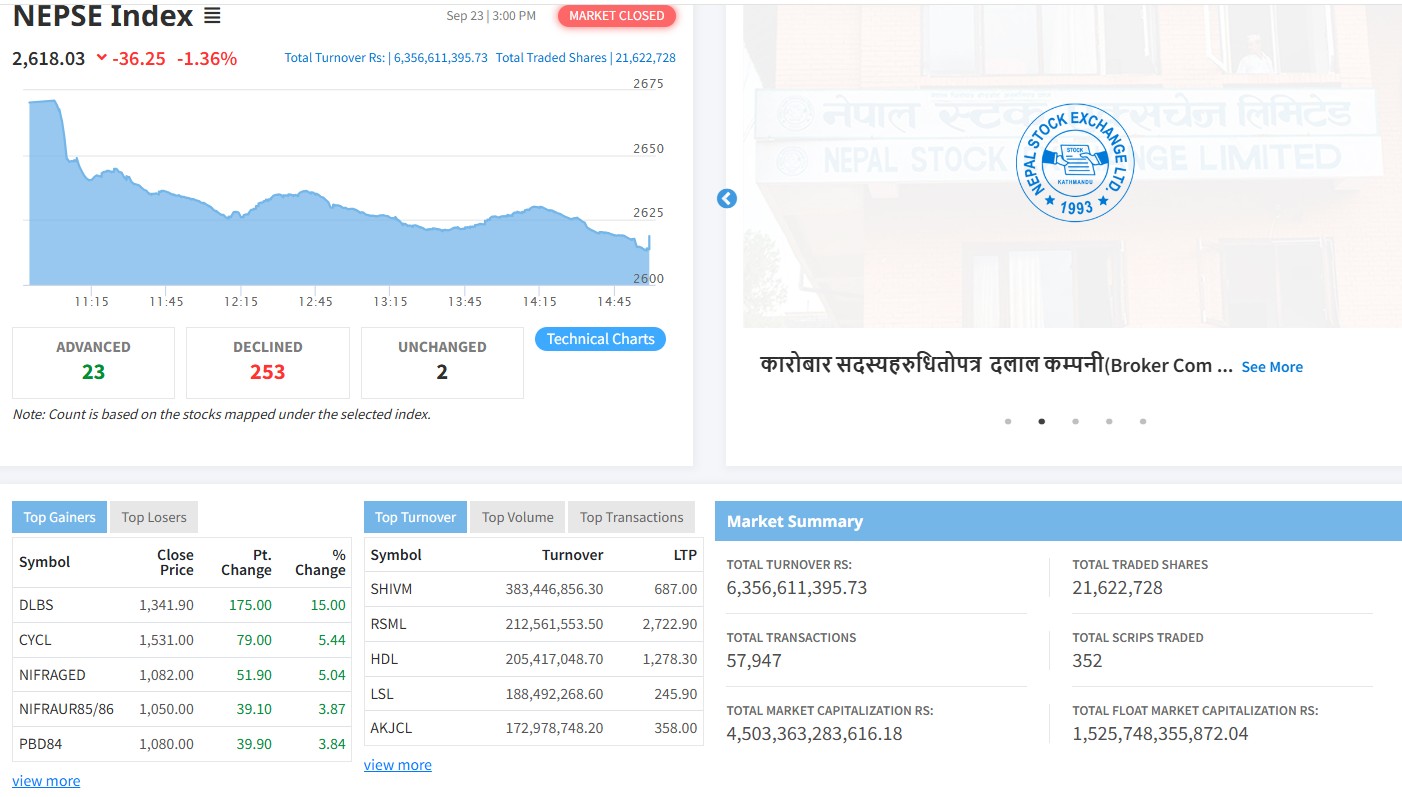Image resolution: width=1402 pixels, height=797 pixels.
Task: Click the Pt. Change column header
Action: point(246,562)
